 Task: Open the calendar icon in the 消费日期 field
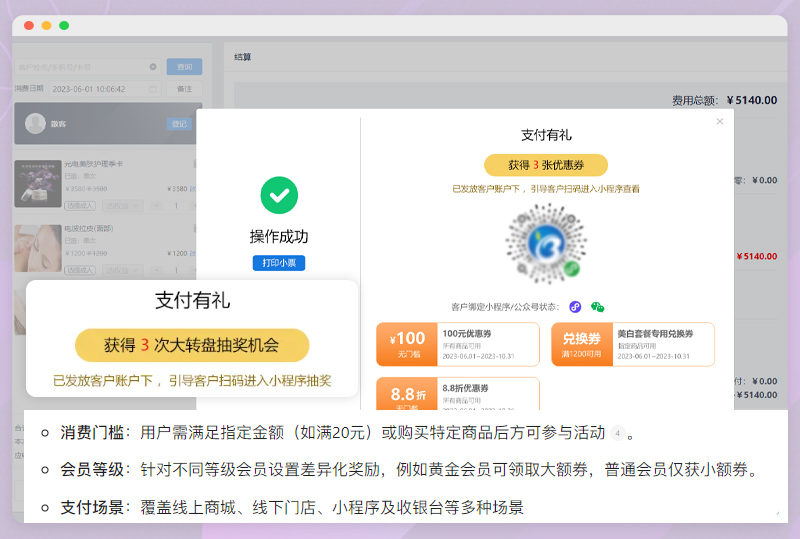153,89
